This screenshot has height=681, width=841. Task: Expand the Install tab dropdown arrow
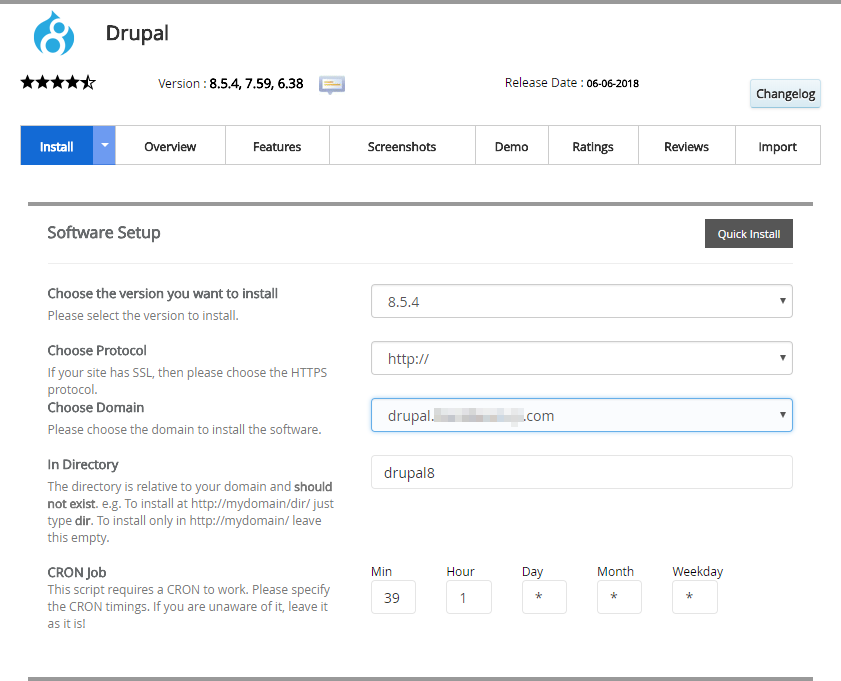(105, 145)
